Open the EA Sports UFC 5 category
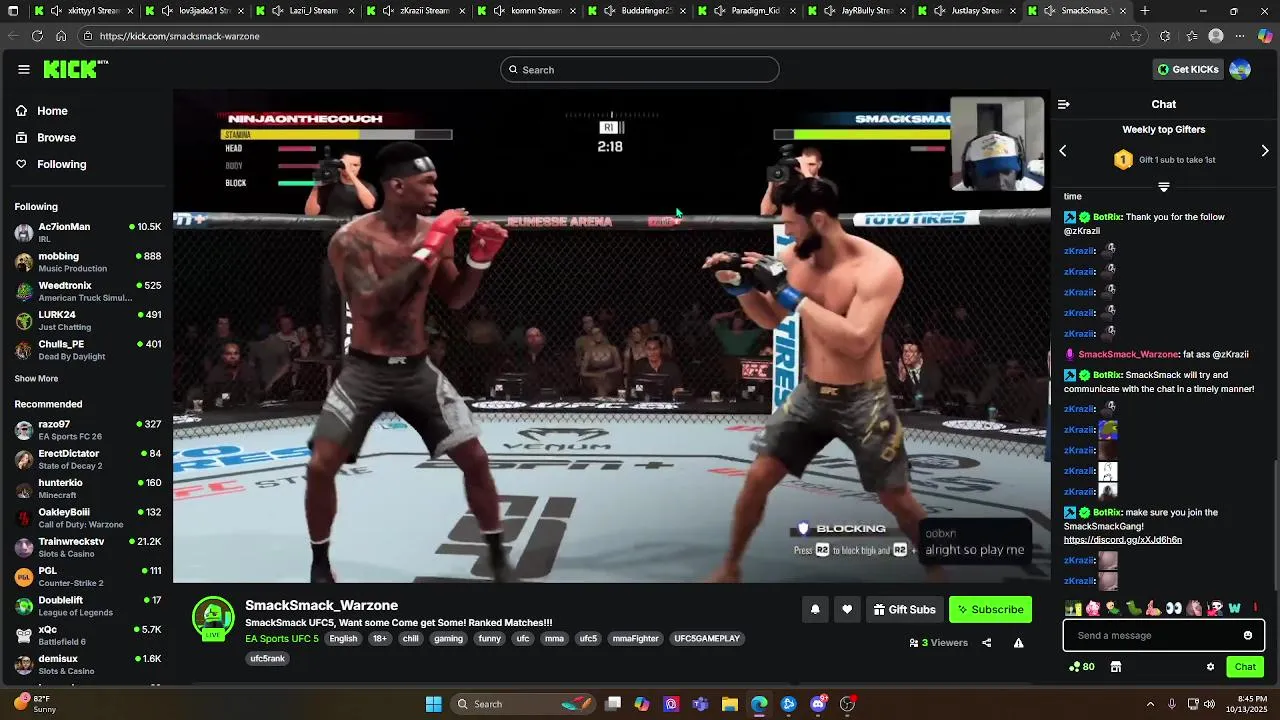The height and width of the screenshot is (720, 1280). click(x=282, y=639)
